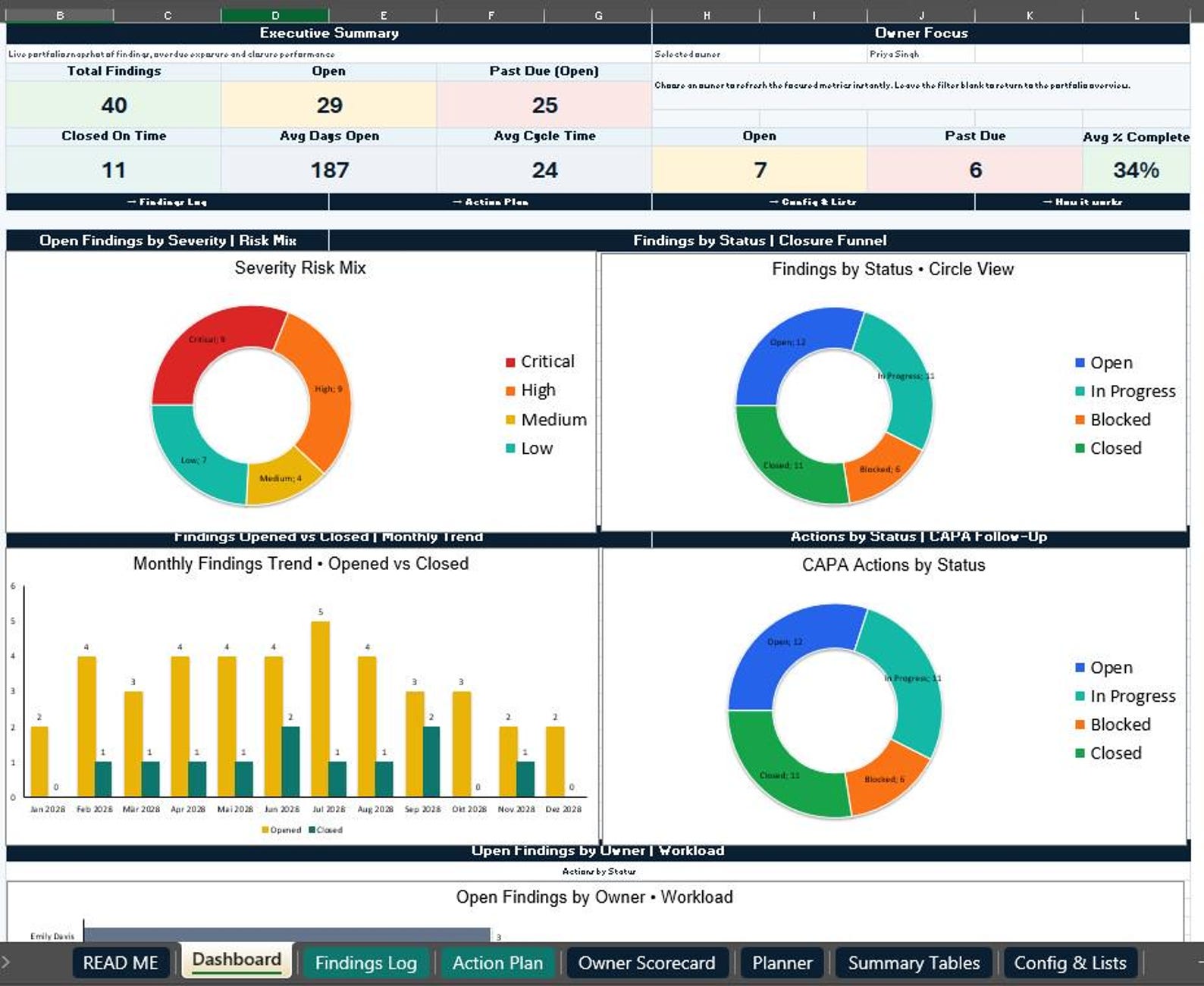This screenshot has height=986, width=1204.
Task: Select the Avg Cycle Time value 24
Action: click(544, 170)
